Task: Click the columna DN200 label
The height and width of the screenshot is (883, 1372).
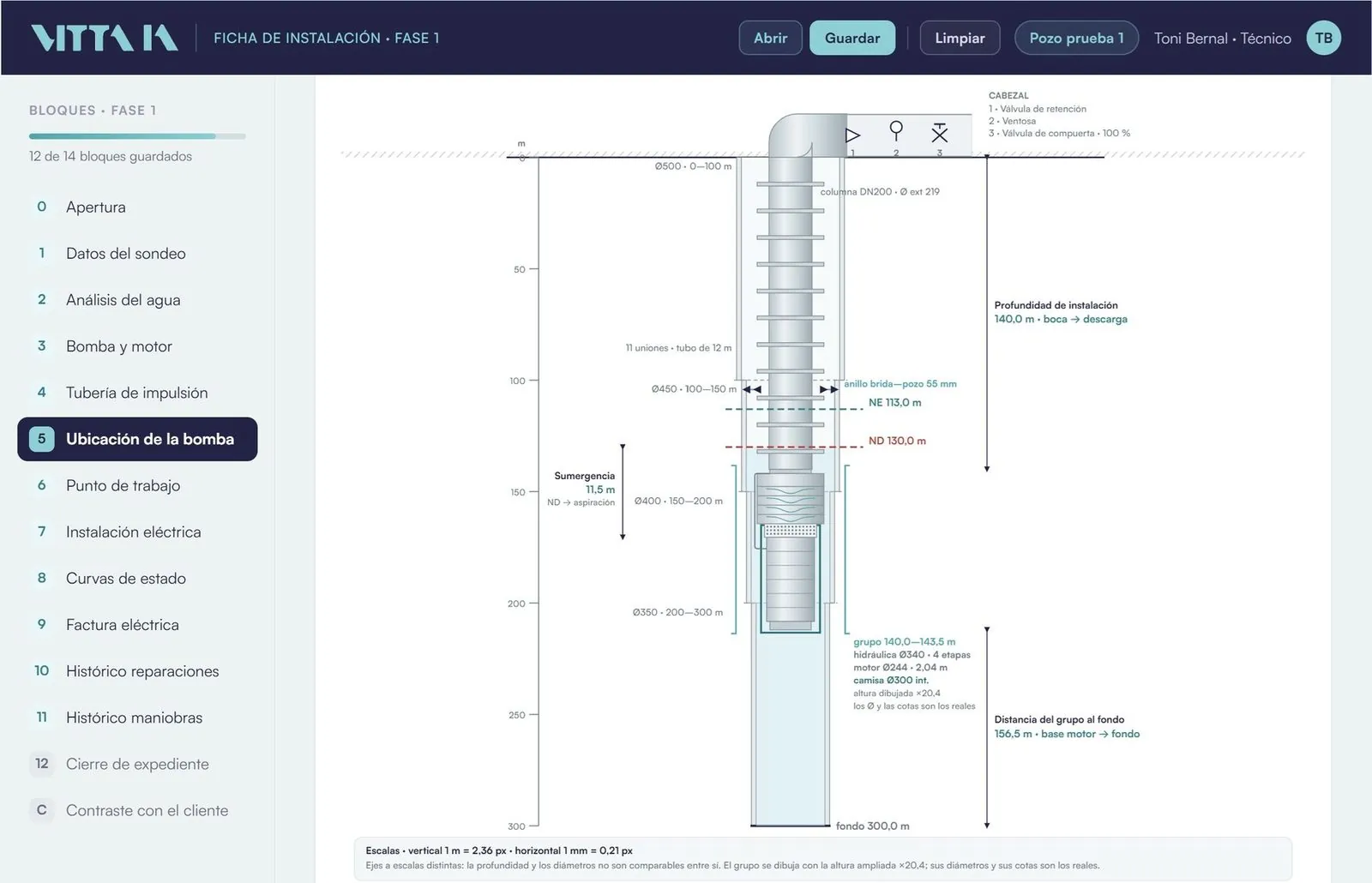Action: tap(880, 192)
